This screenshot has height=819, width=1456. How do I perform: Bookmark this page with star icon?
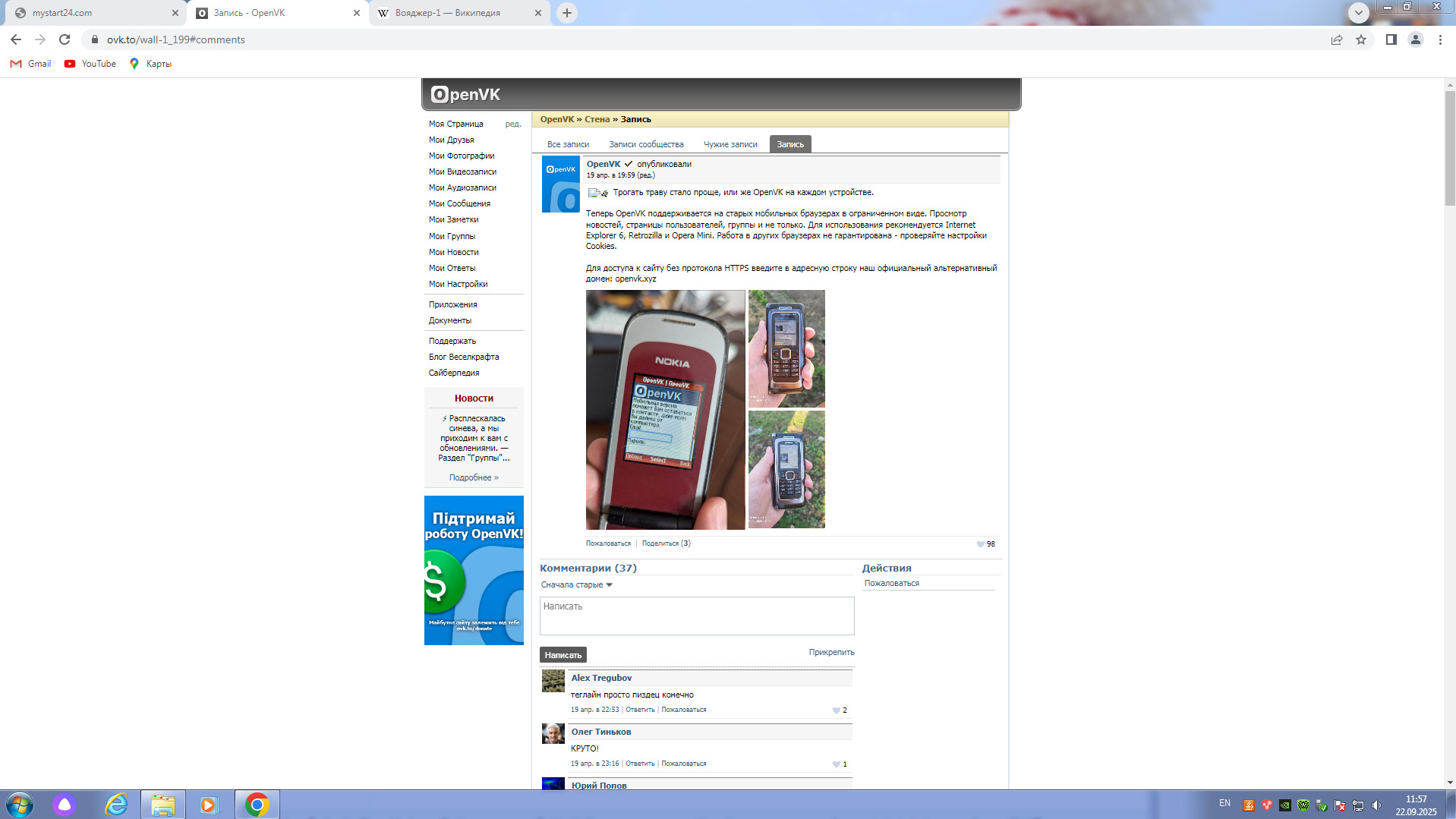pos(1361,39)
